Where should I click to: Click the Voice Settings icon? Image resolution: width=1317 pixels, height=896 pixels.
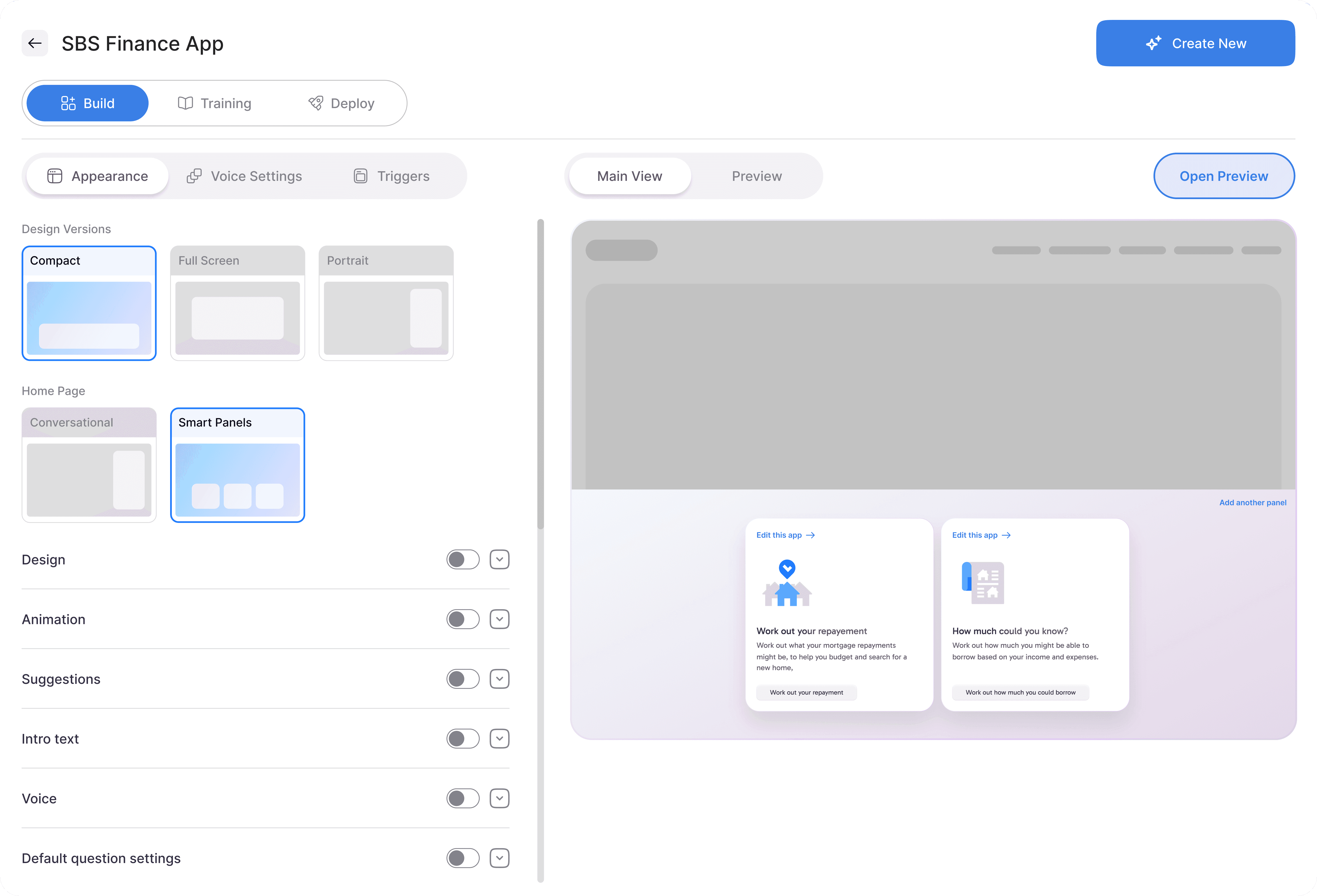pos(194,176)
